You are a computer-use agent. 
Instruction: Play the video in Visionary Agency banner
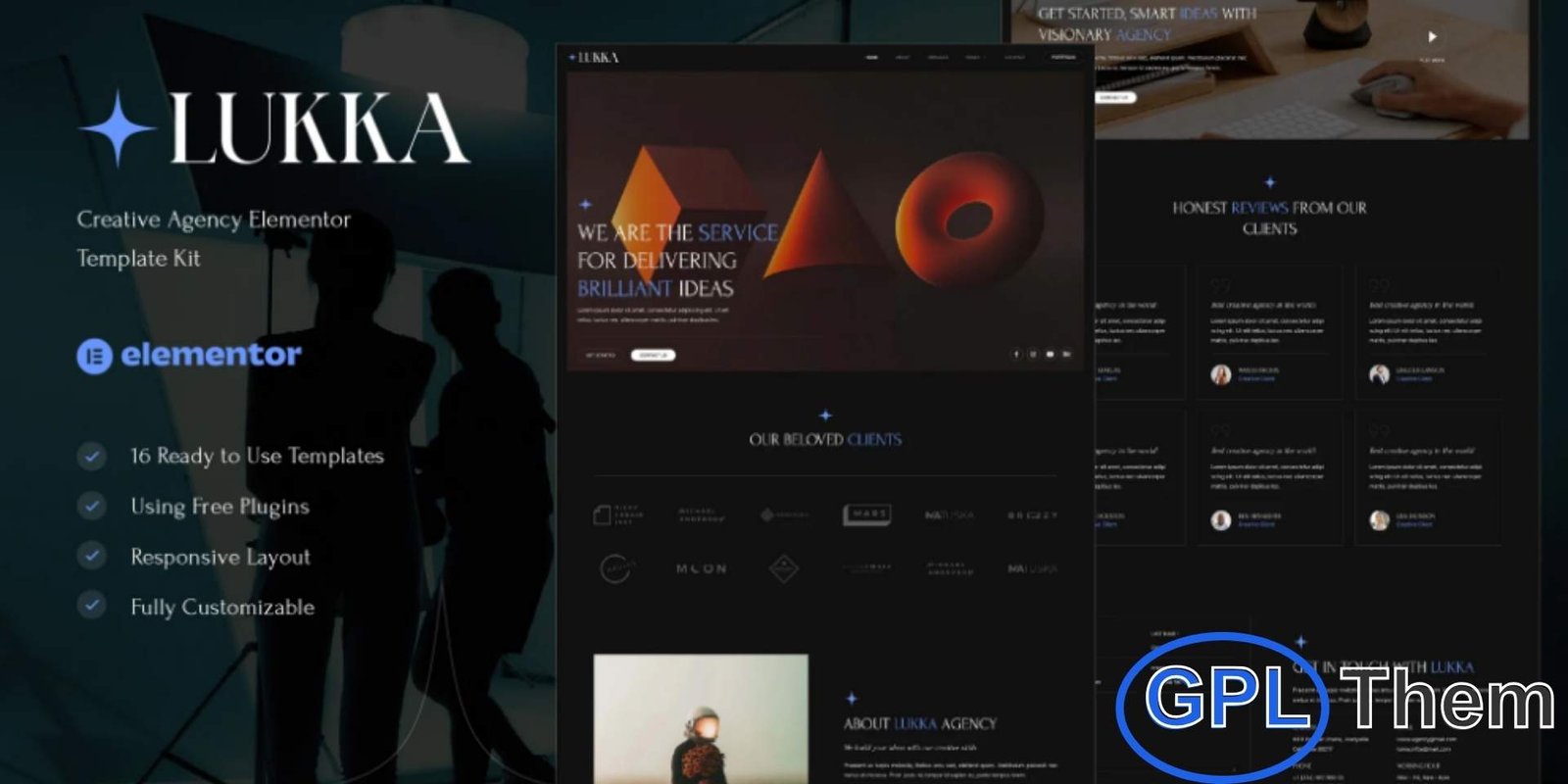[1432, 37]
